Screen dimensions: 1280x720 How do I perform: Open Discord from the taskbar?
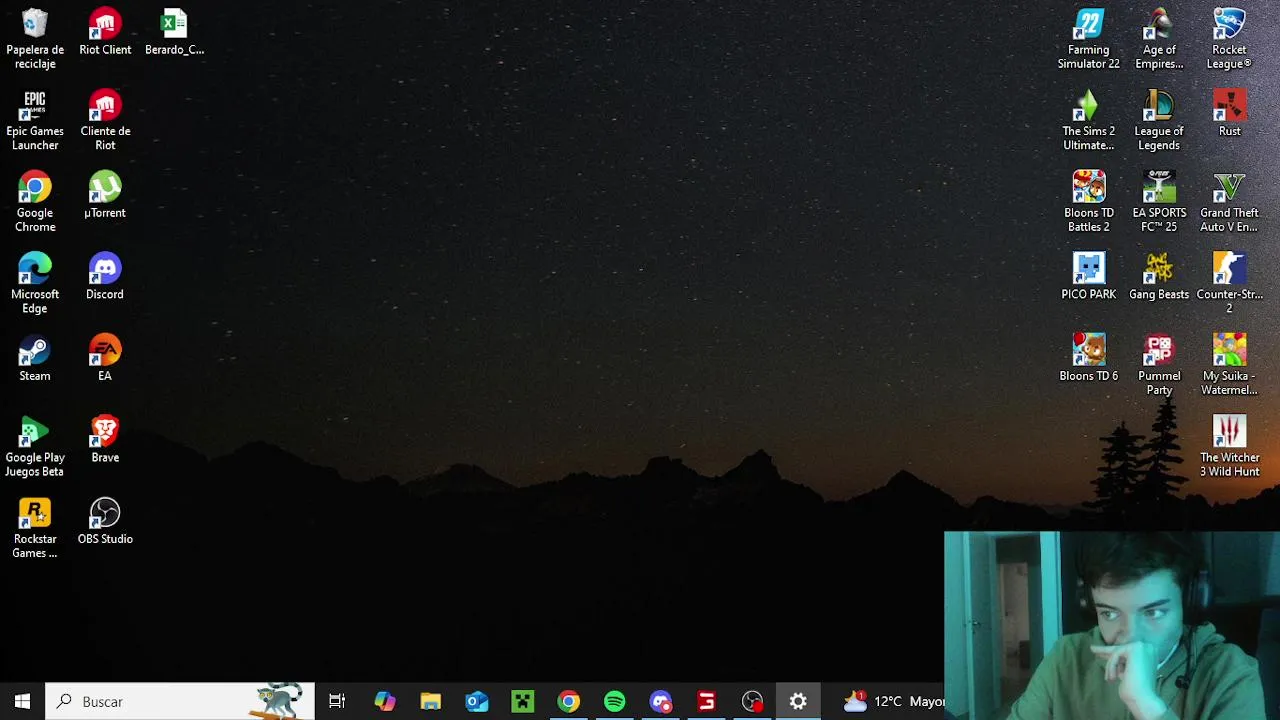(661, 702)
